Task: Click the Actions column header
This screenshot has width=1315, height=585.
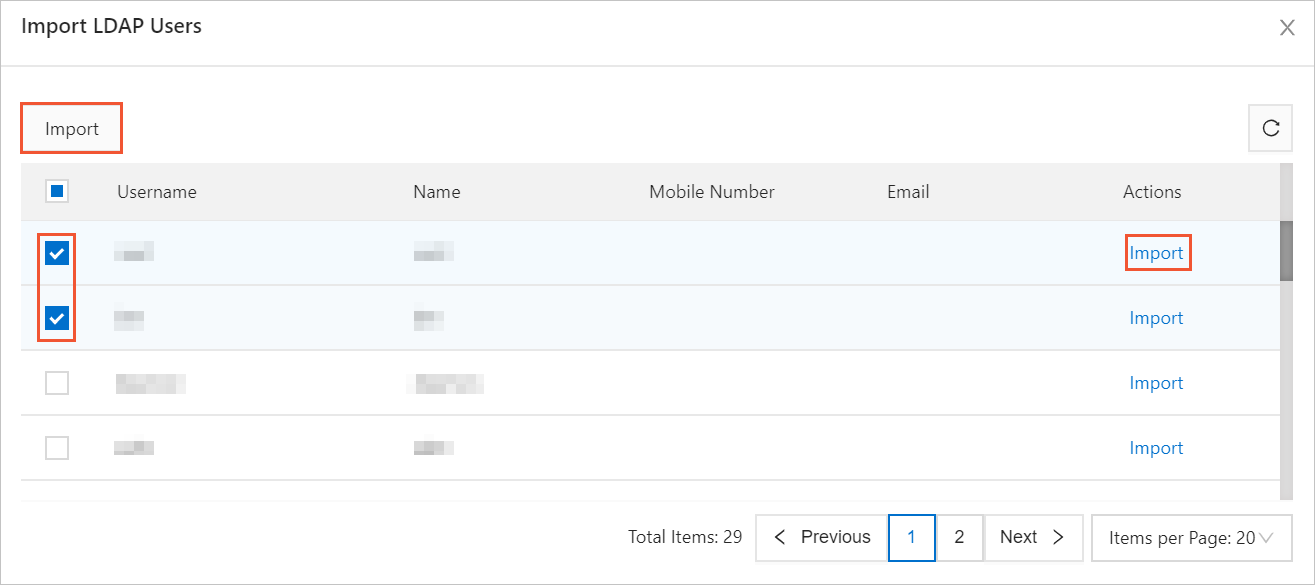Action: (1152, 192)
